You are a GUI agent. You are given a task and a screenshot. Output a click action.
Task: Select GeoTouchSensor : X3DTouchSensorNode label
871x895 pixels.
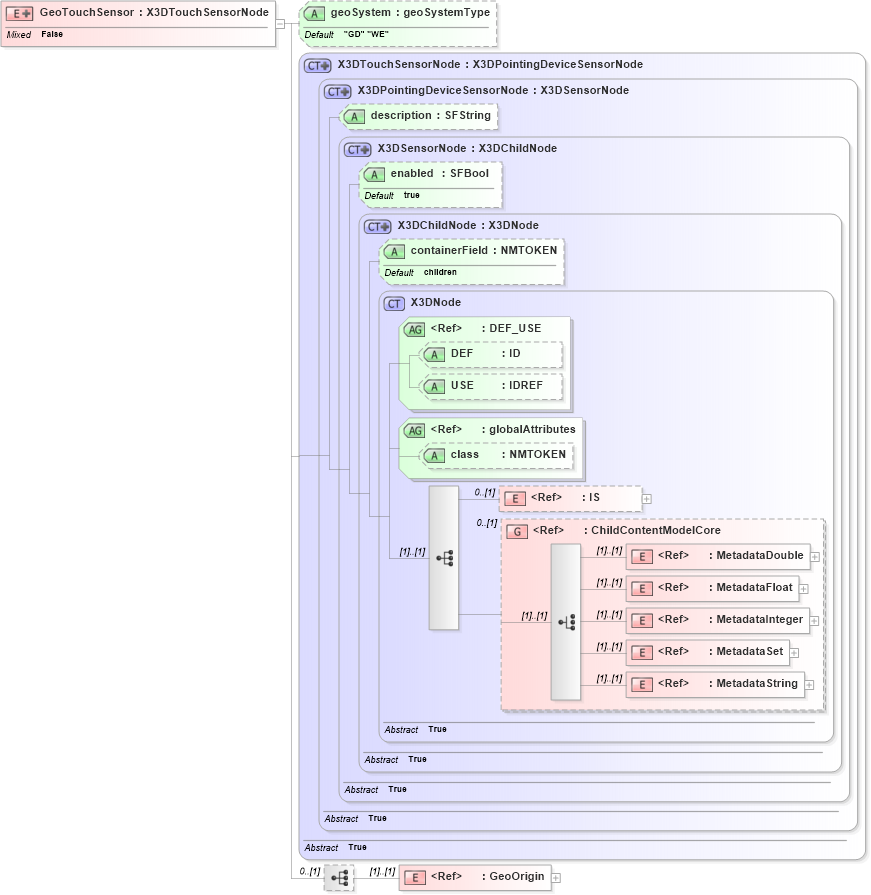pos(154,13)
